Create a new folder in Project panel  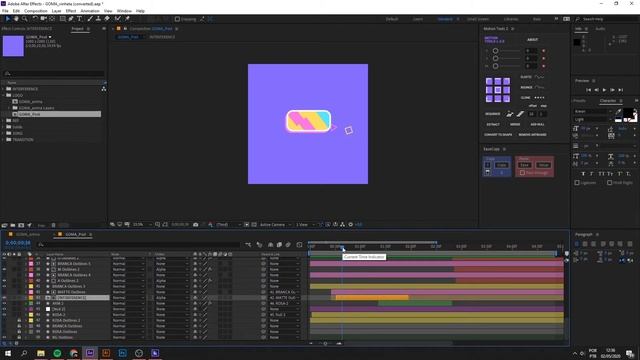pos(13,225)
